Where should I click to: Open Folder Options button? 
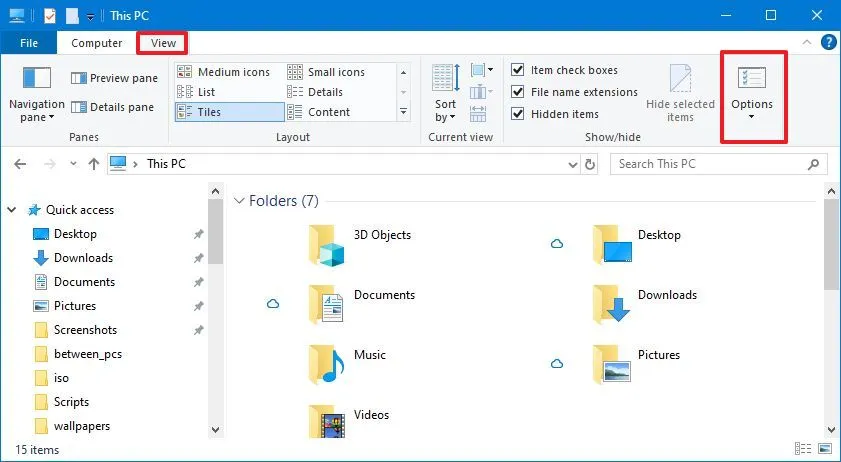[752, 94]
